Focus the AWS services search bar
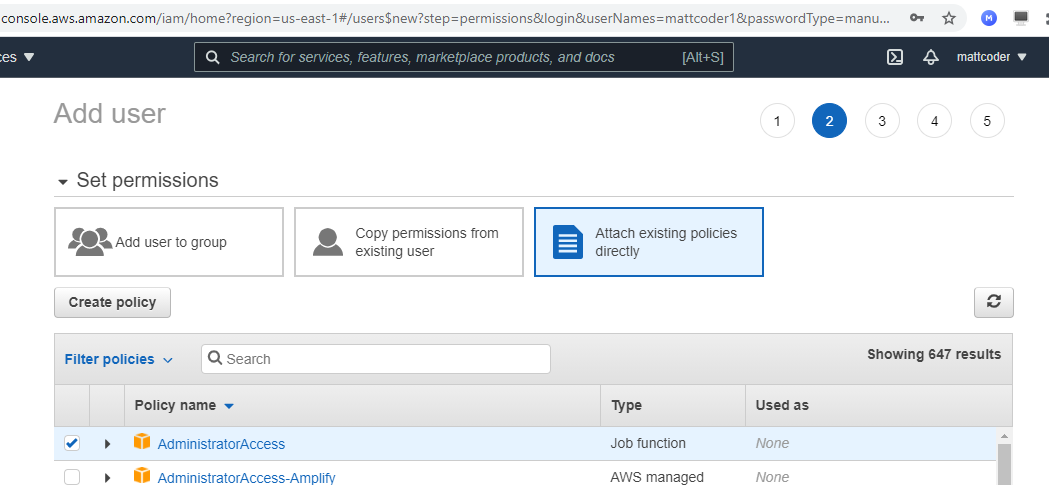This screenshot has height=485, width=1049. (464, 58)
